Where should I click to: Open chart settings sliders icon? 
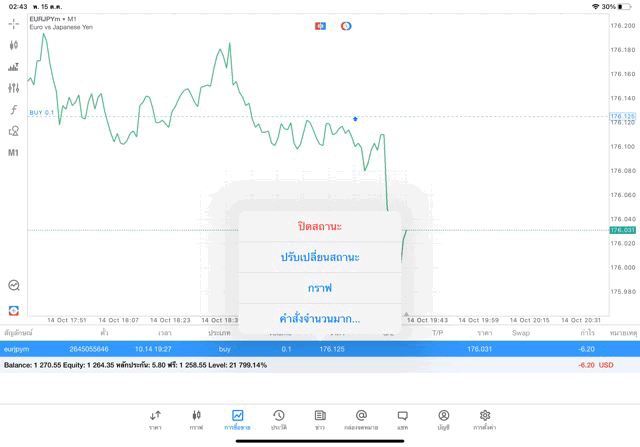tap(14, 88)
